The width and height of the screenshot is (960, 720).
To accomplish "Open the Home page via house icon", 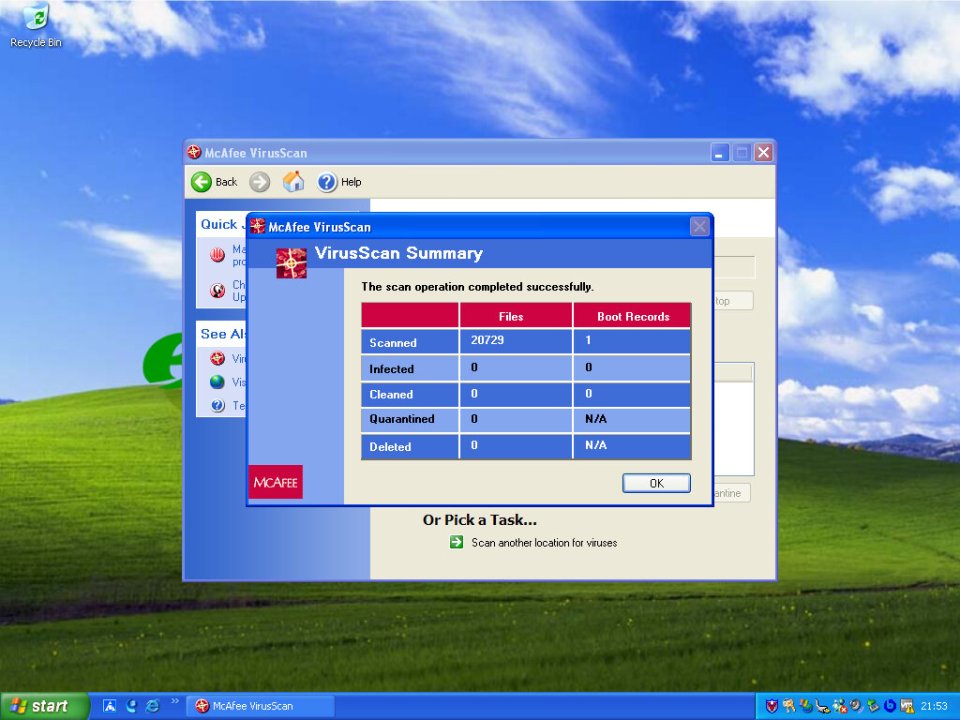I will pos(293,182).
